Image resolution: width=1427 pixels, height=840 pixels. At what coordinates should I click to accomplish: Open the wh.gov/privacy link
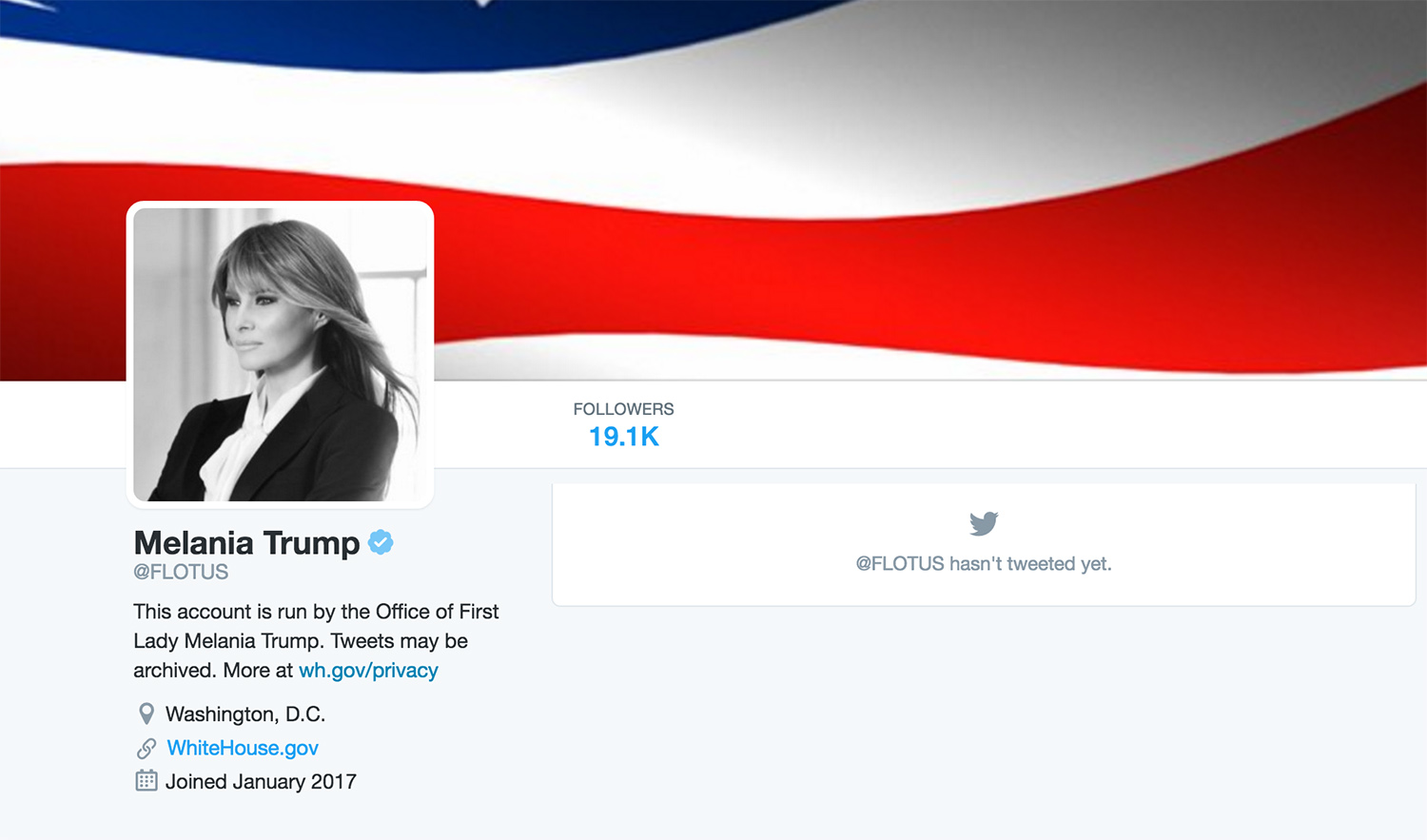[368, 670]
